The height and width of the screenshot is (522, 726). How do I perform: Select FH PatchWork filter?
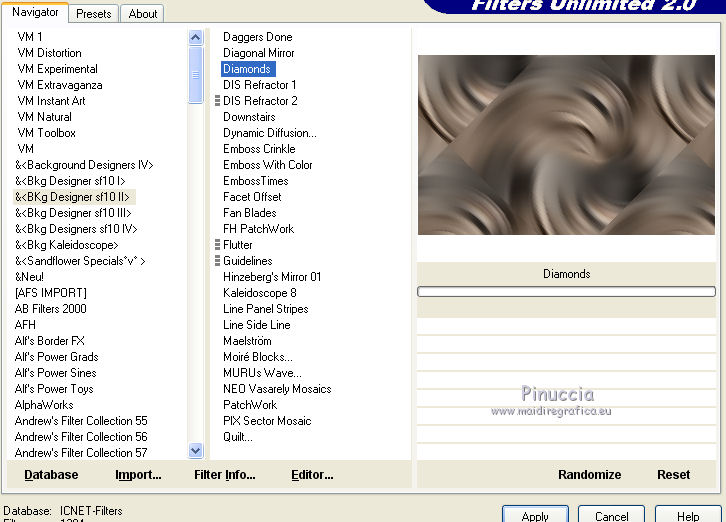258,229
